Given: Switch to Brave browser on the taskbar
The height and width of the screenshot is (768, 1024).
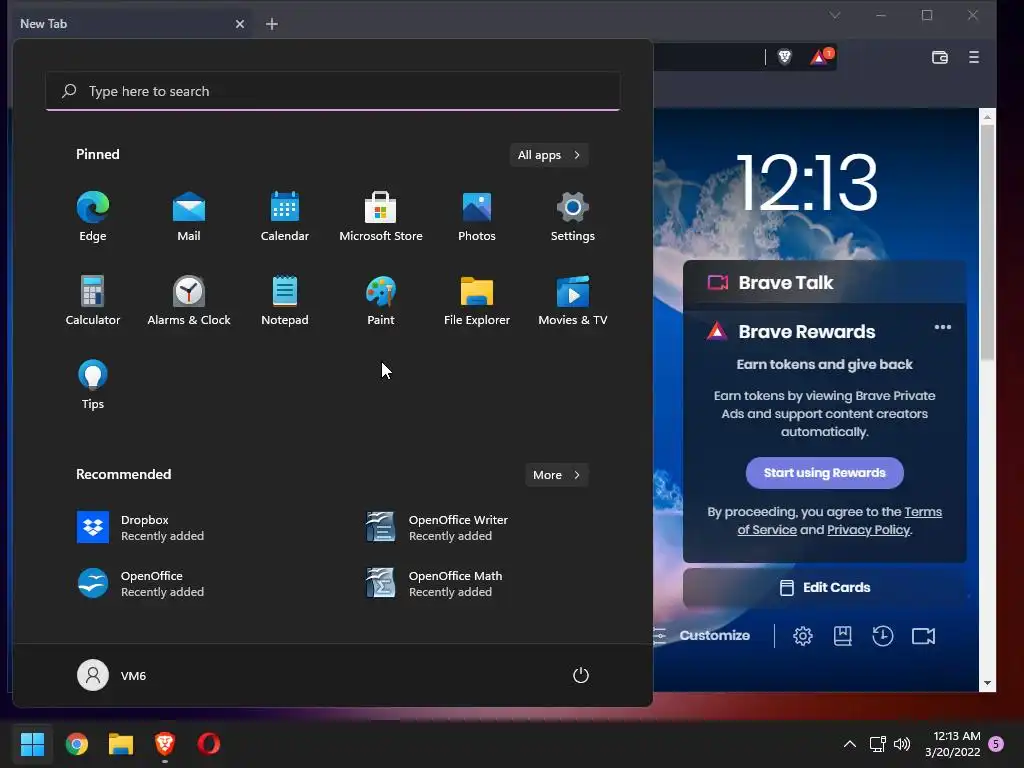Looking at the screenshot, I should pyautogui.click(x=165, y=743).
